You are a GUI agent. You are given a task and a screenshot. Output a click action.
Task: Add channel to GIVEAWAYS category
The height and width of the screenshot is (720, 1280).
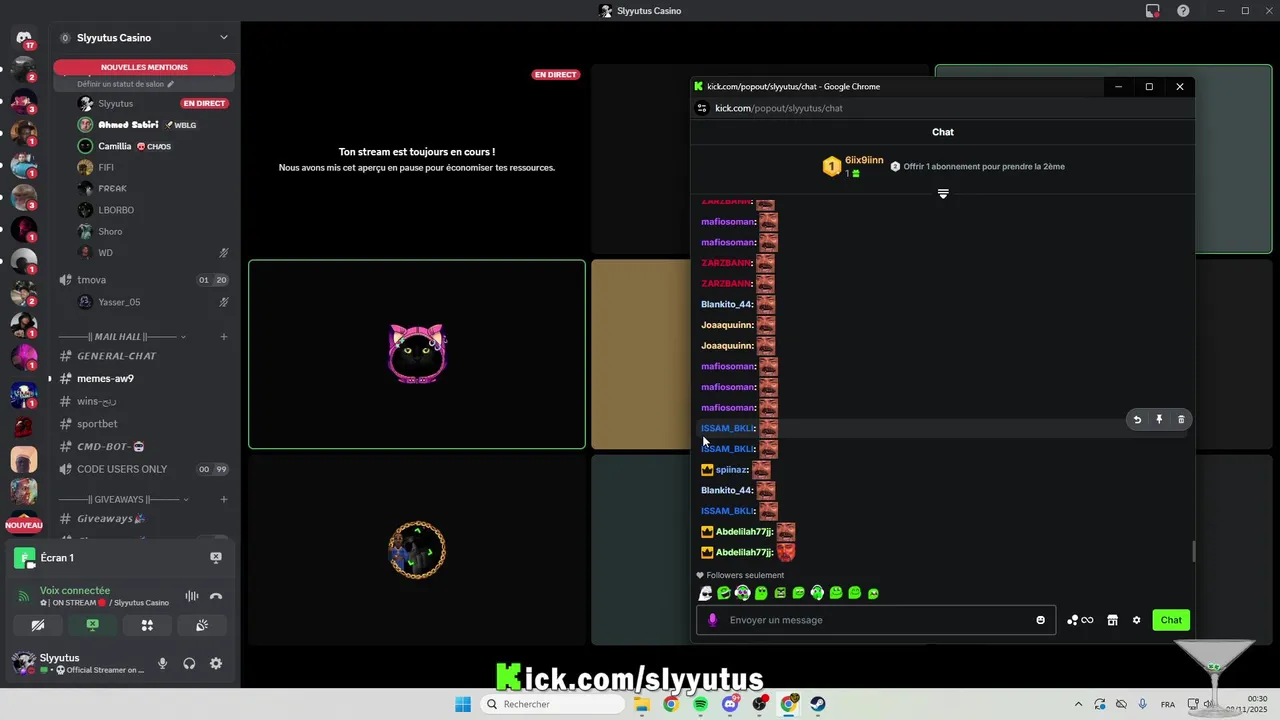tap(223, 499)
